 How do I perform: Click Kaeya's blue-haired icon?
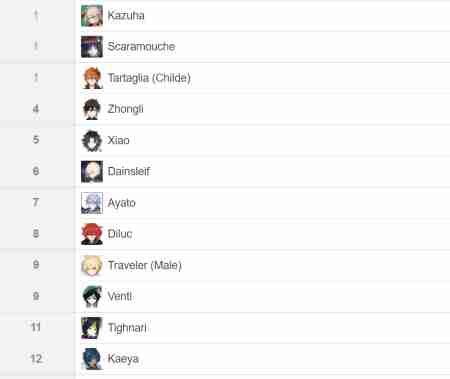pyautogui.click(x=92, y=359)
